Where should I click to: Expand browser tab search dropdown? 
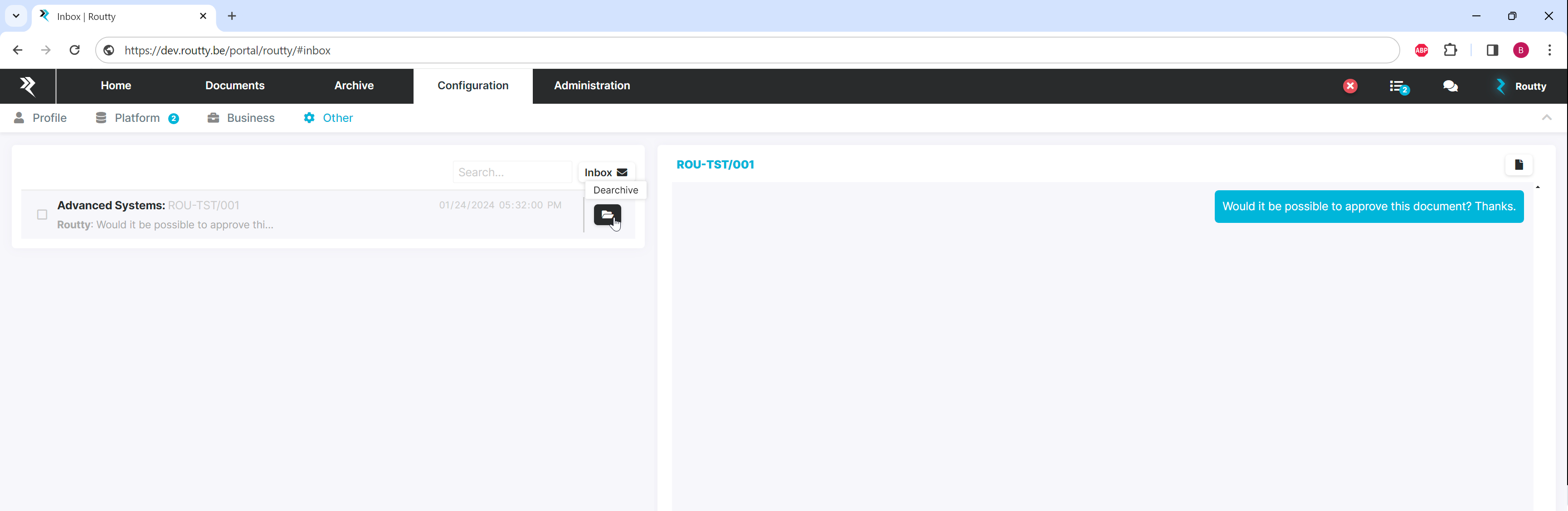click(x=16, y=16)
